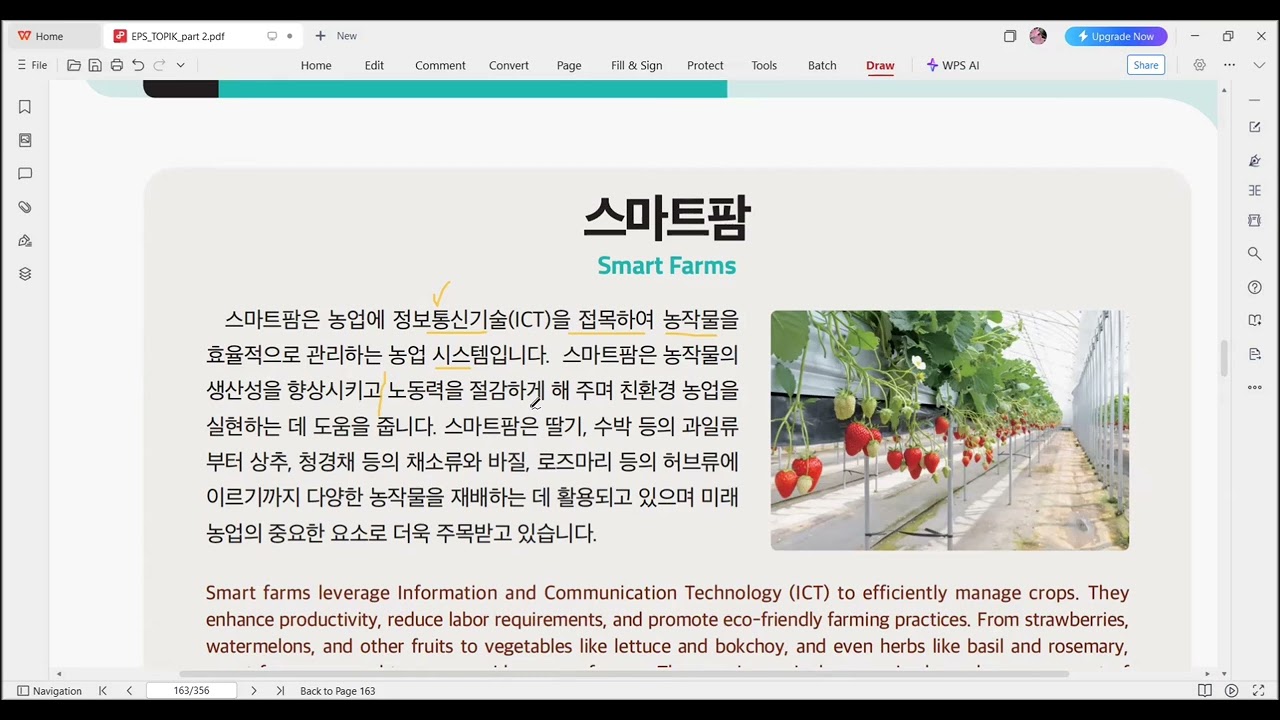
Task: Click the edit note icon in right sidebar
Action: [1255, 127]
